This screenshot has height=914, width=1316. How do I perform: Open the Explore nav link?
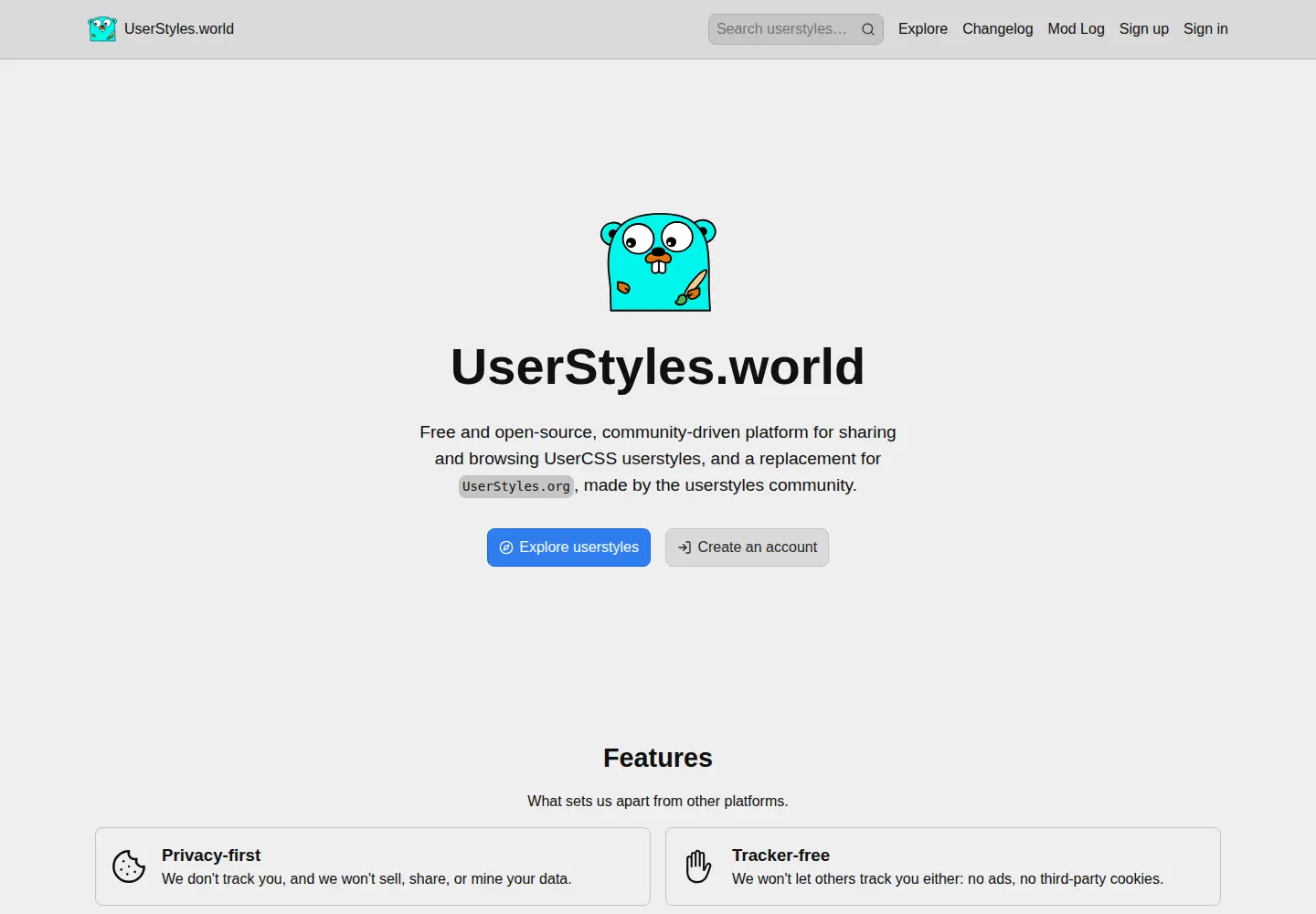click(923, 29)
